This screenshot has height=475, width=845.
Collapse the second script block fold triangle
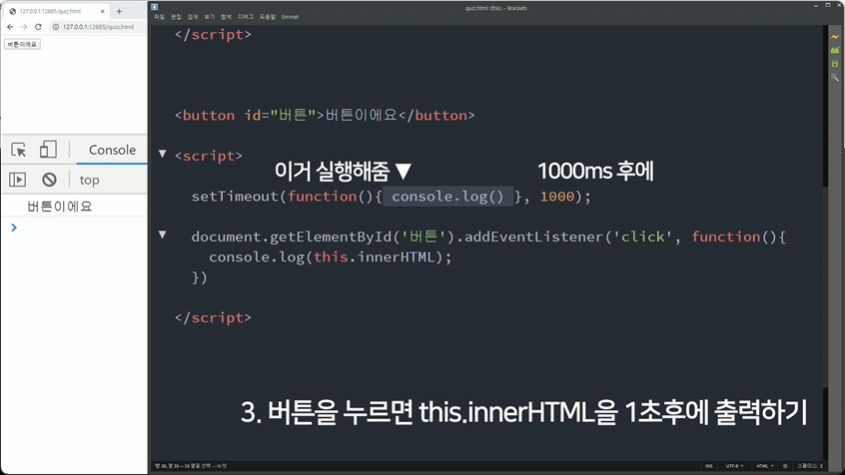pos(162,154)
